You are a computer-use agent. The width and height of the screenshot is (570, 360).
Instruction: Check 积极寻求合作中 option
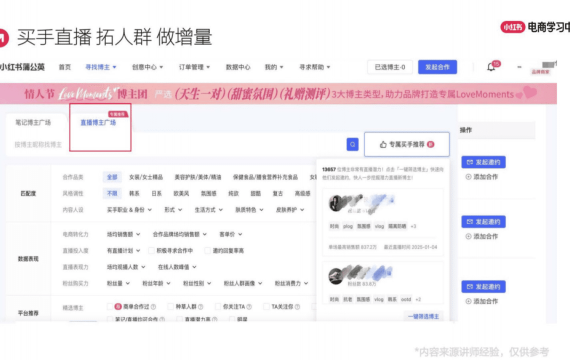pos(151,251)
